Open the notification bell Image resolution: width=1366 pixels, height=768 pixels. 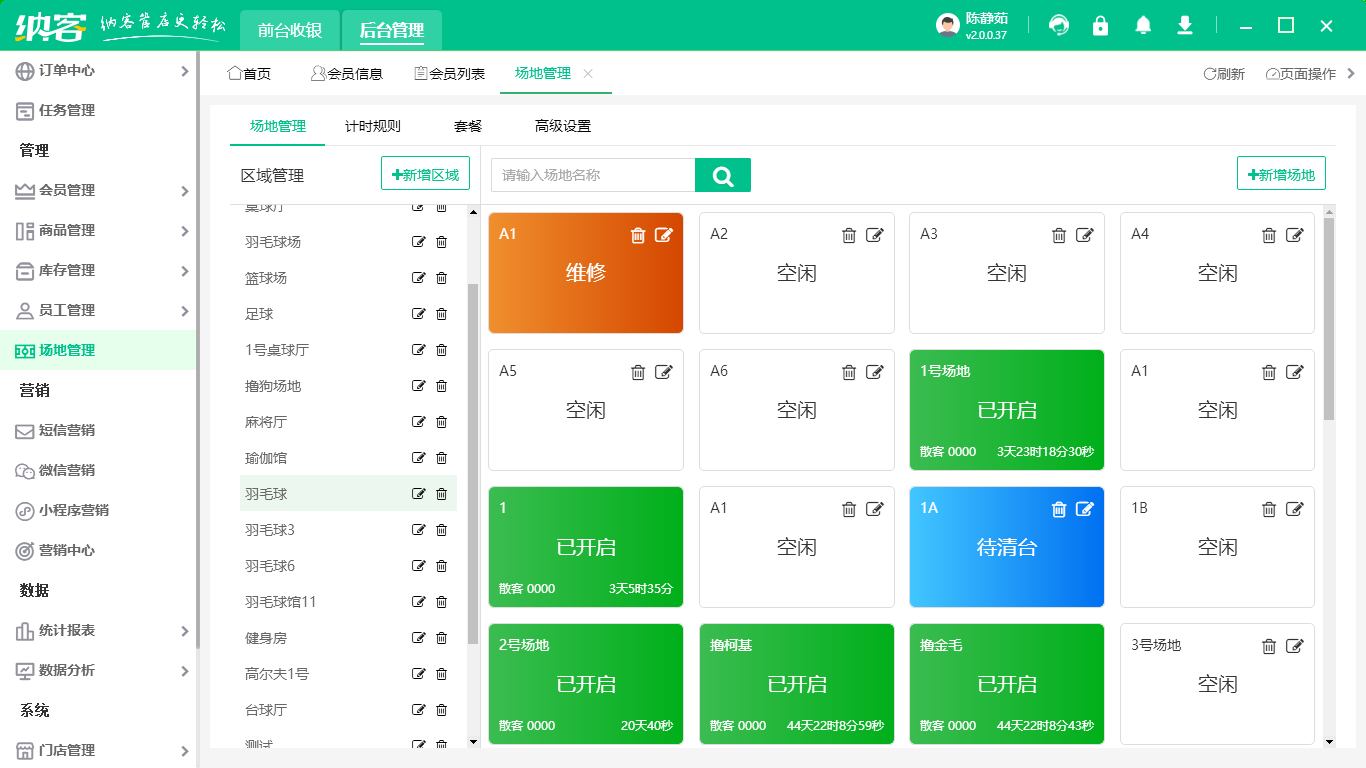tap(1143, 26)
